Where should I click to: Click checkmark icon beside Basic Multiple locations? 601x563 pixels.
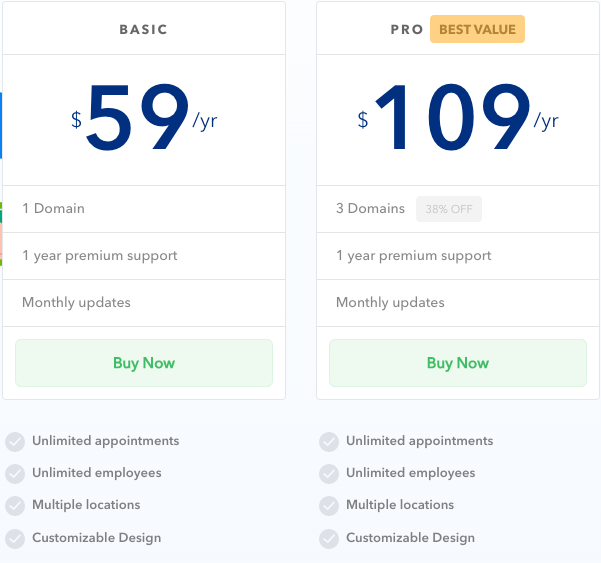(x=15, y=506)
